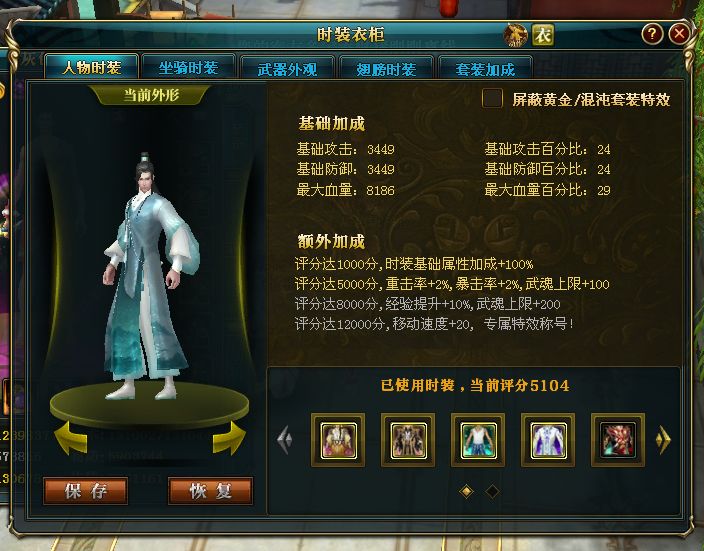The height and width of the screenshot is (551, 704).
Task: Rotate character right with yellow arrow
Action: (x=229, y=438)
